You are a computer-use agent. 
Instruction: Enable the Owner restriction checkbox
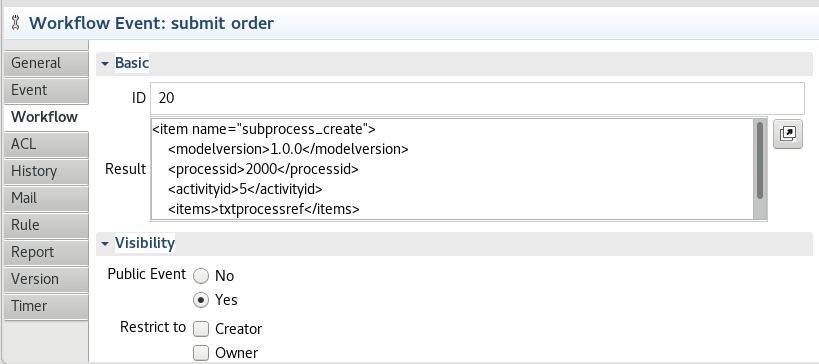tap(201, 353)
